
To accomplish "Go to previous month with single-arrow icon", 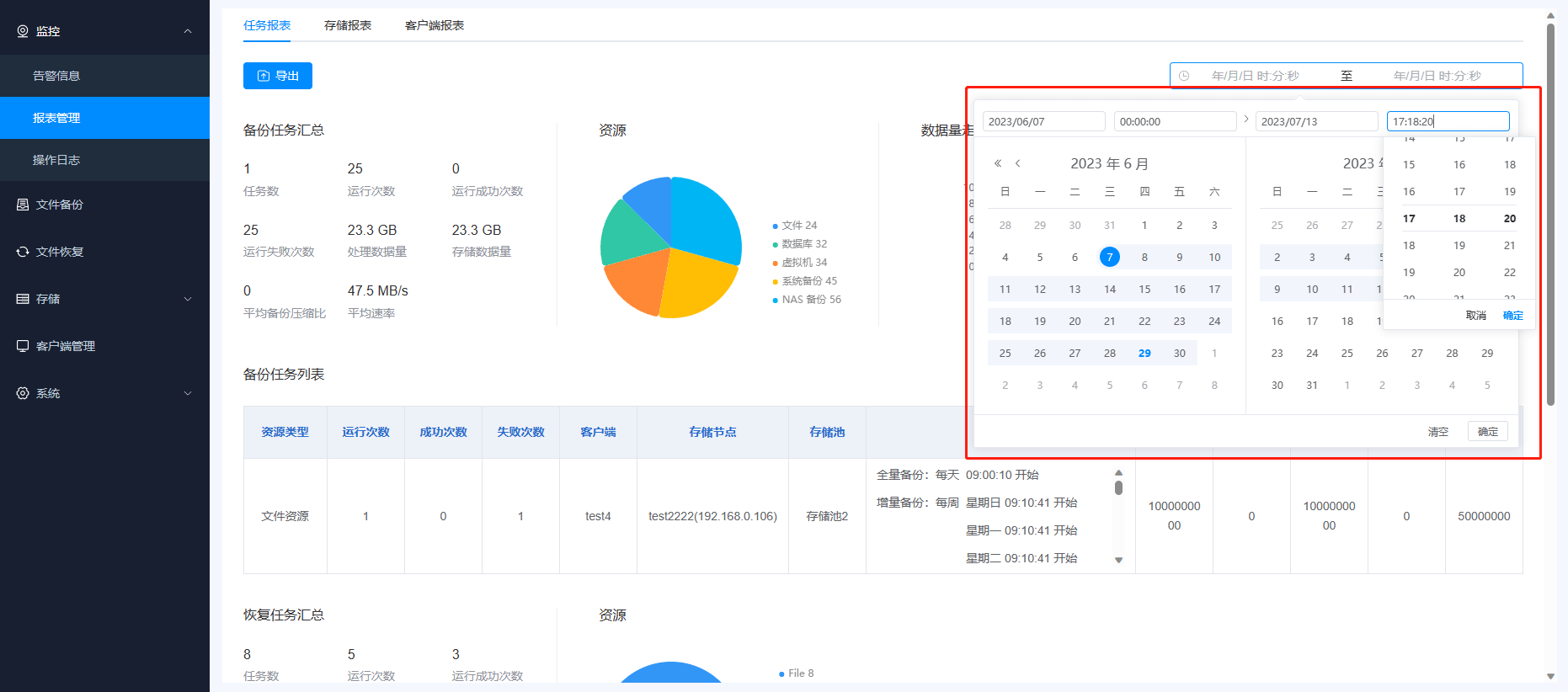I will pos(1018,163).
